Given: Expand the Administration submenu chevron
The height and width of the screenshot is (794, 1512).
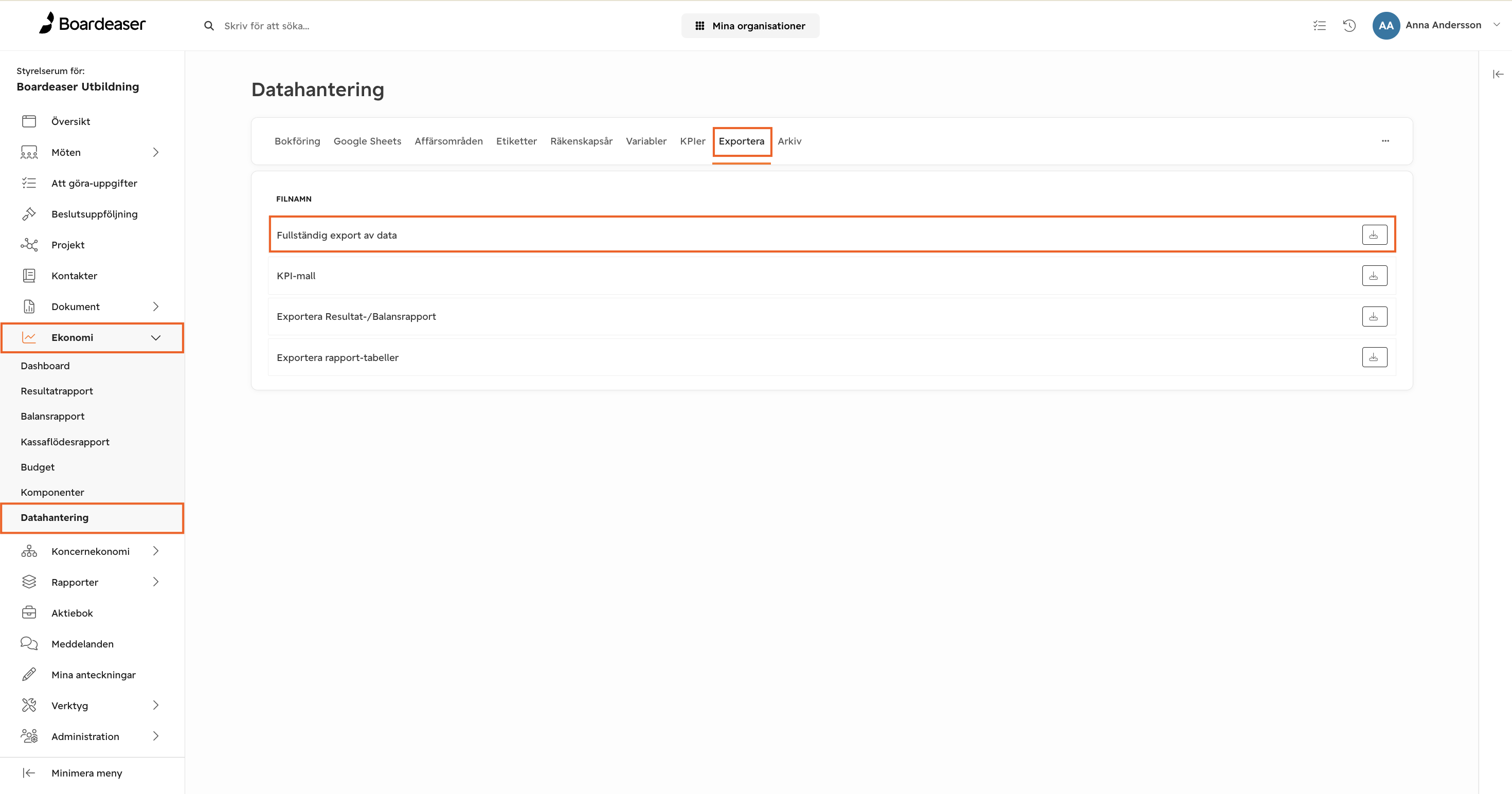Looking at the screenshot, I should 155,736.
